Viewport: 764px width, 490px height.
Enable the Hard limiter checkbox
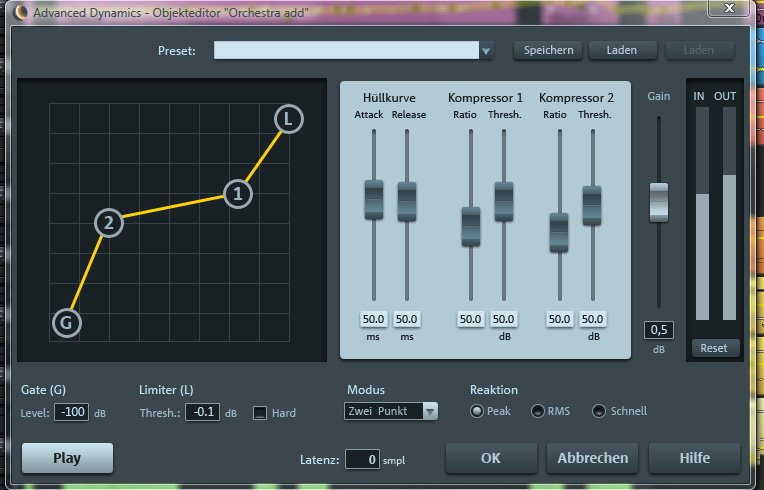tap(260, 412)
